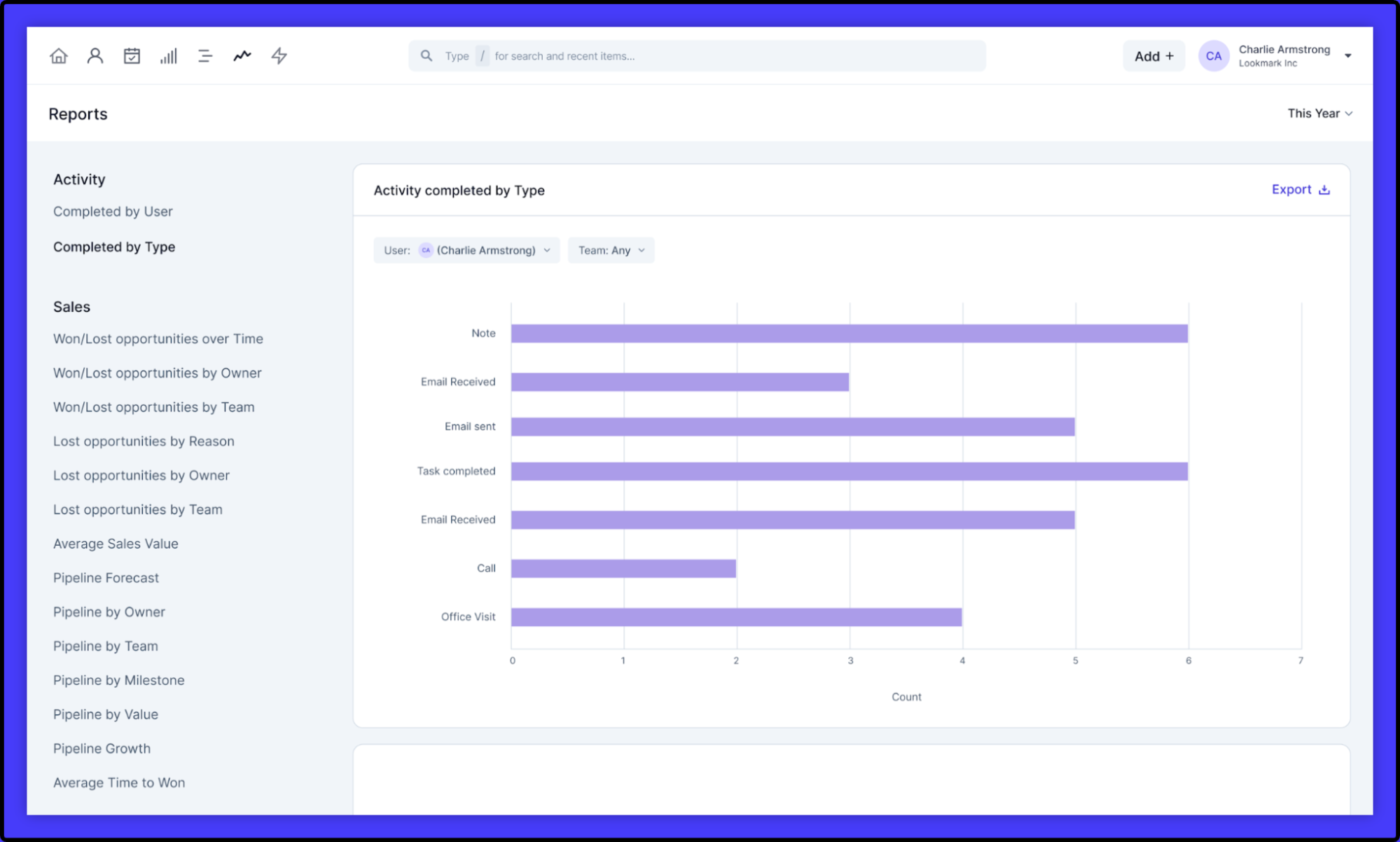Screen dimensions: 1400x842
Task: Click the Activity completed by Type title
Action: 459,191
